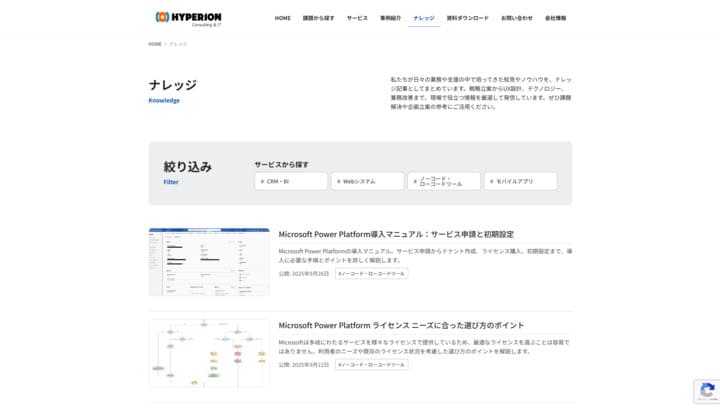
Task: Click the reCAPTCHA badge icon
Action: point(707,391)
